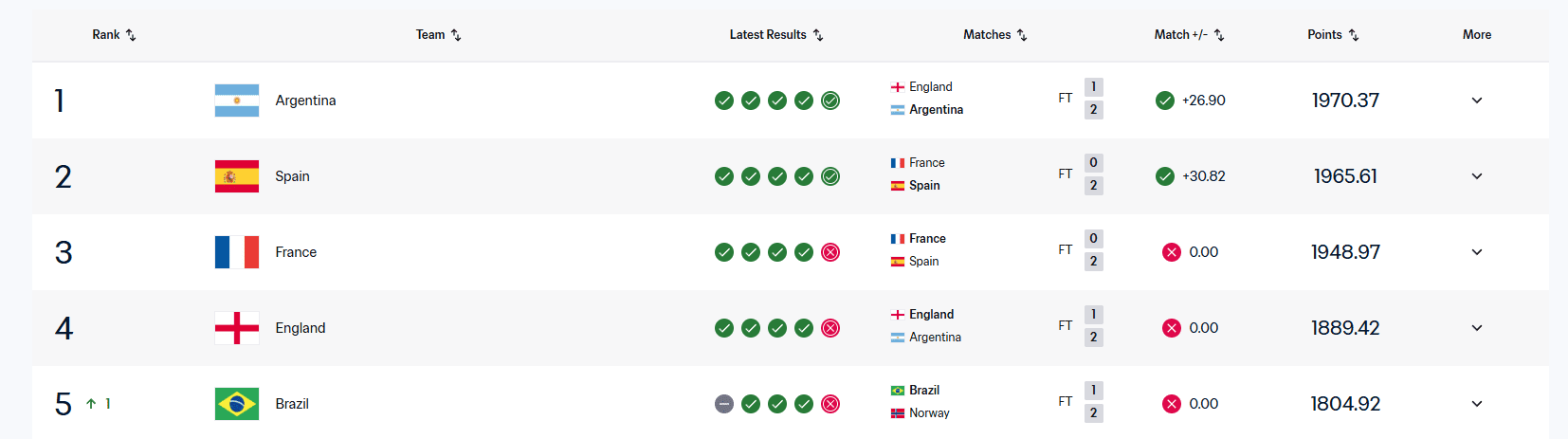Click France's red cross beside 0.00
This screenshot has height=439, width=1568.
(1172, 252)
